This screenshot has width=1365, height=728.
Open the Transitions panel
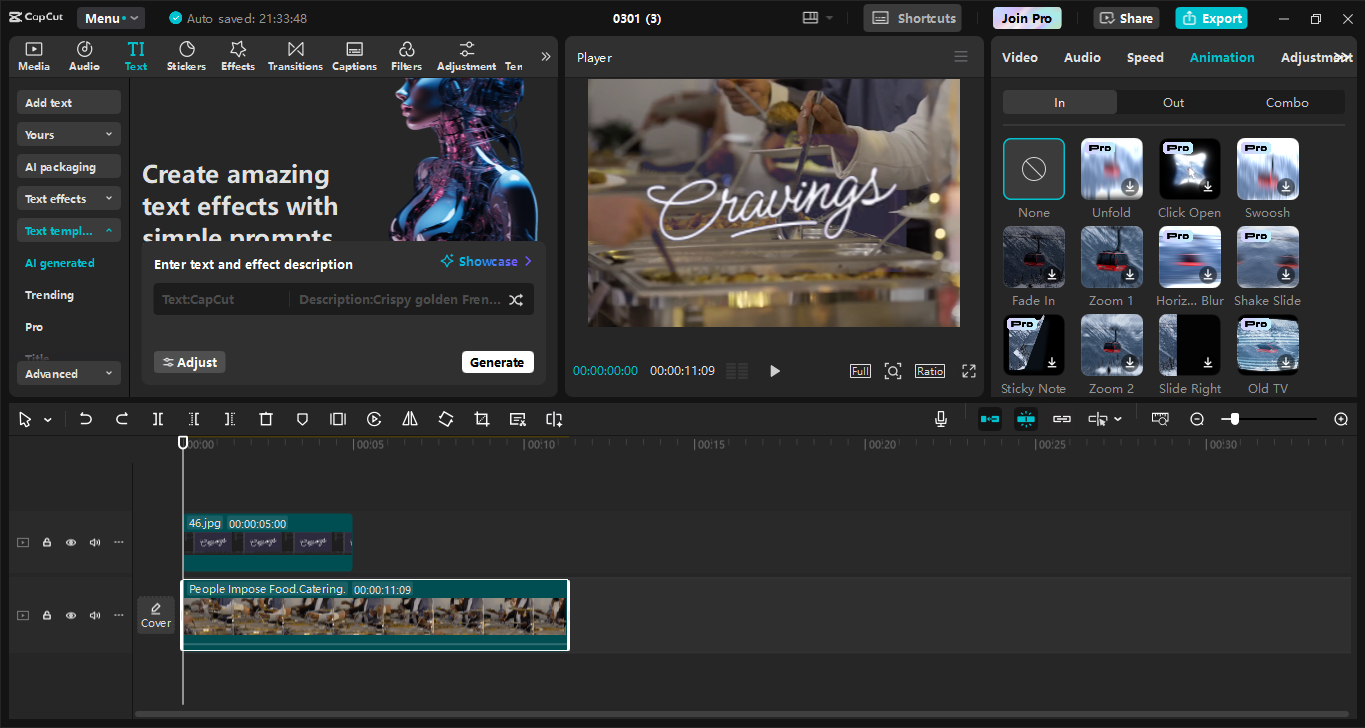[295, 55]
